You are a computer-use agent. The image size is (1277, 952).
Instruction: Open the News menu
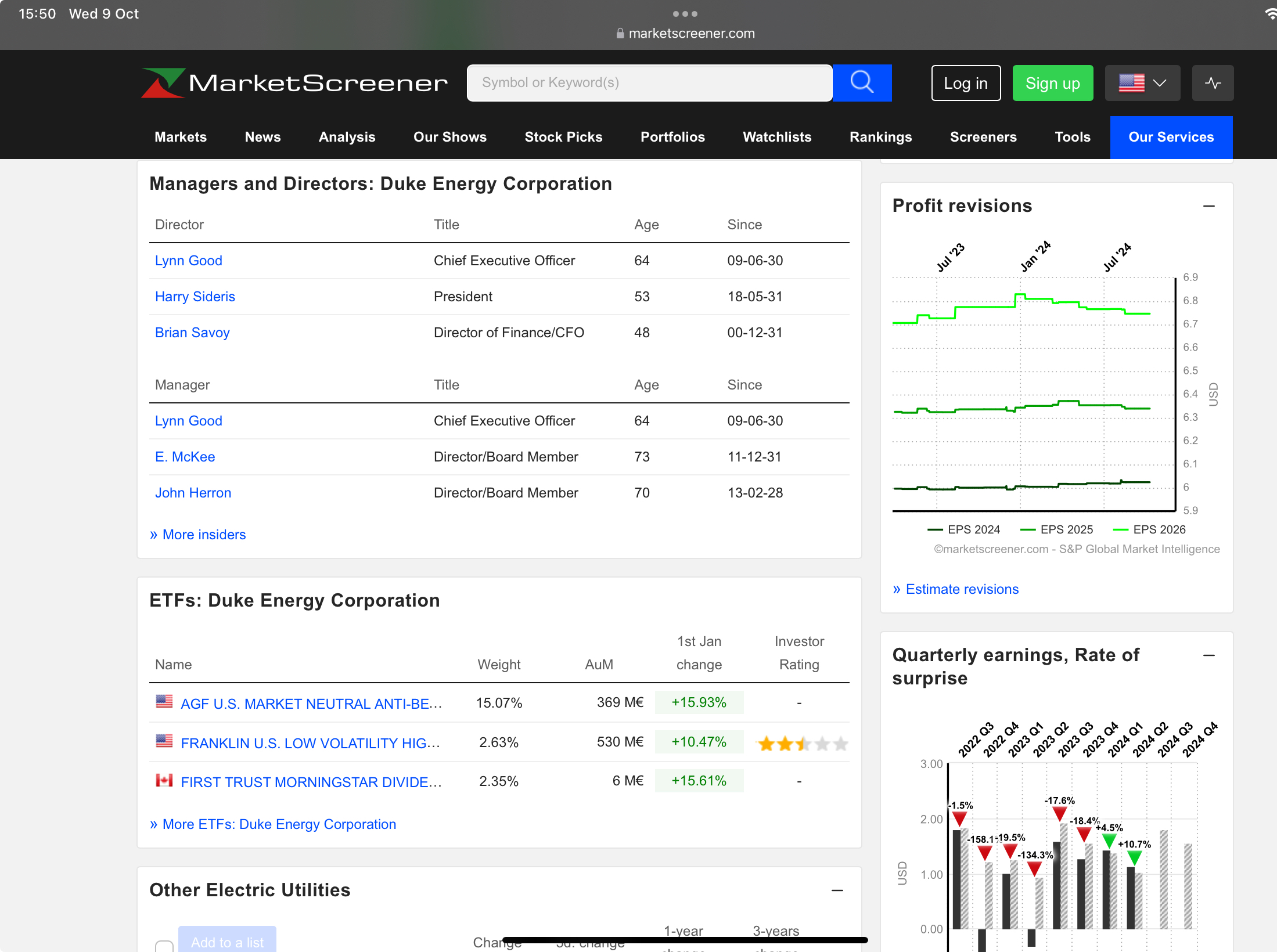(262, 137)
